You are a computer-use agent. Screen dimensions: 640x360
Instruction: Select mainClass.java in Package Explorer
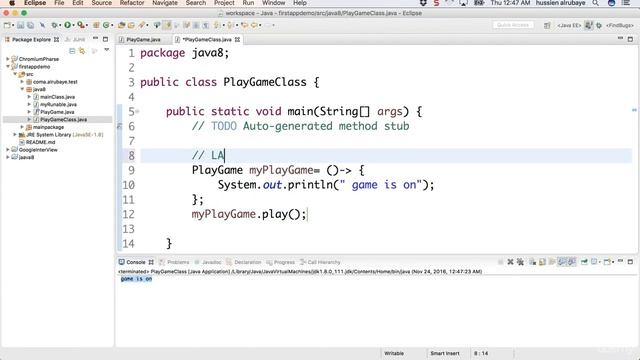pyautogui.click(x=57, y=97)
